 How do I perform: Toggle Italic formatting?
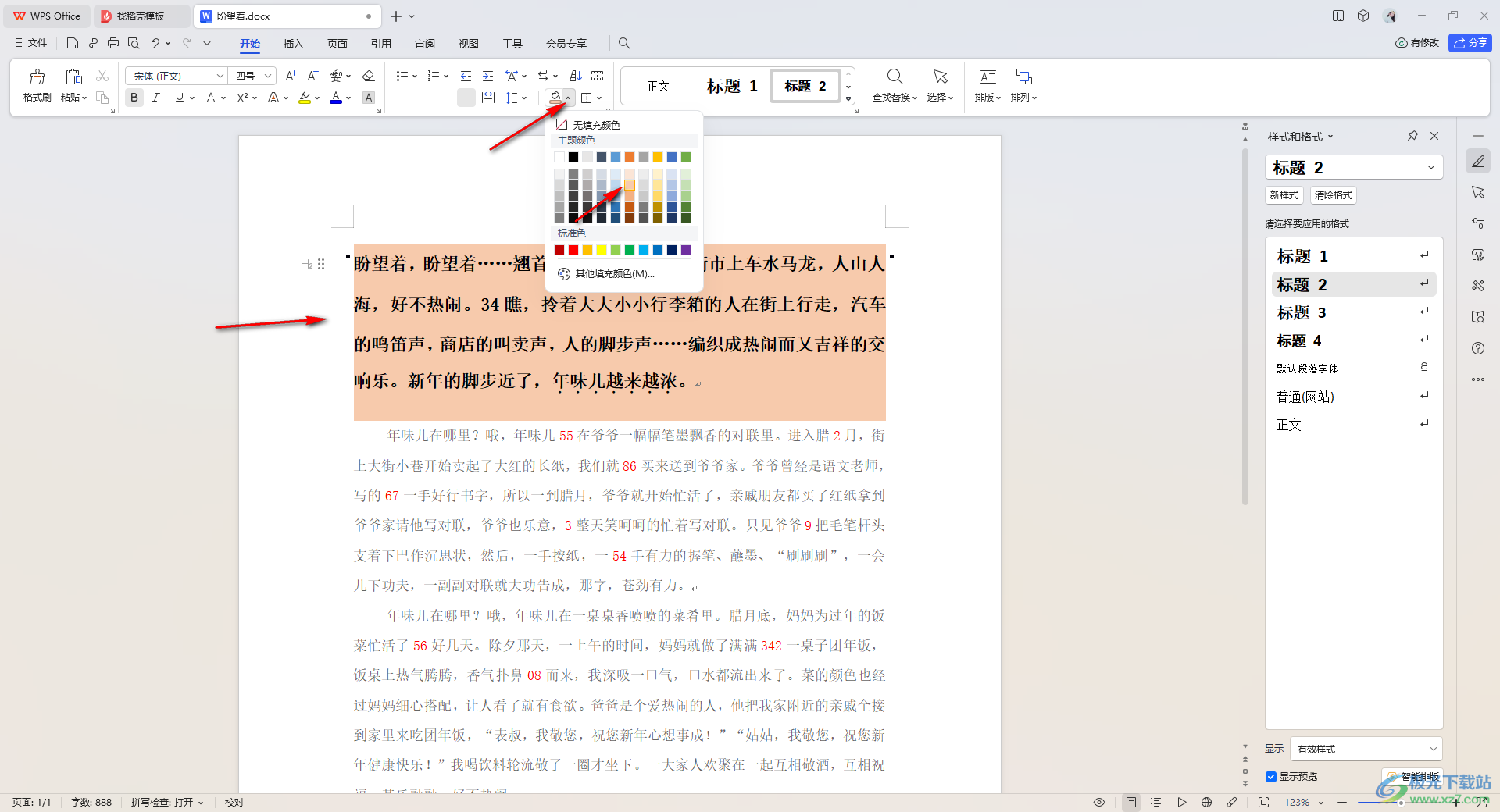156,98
